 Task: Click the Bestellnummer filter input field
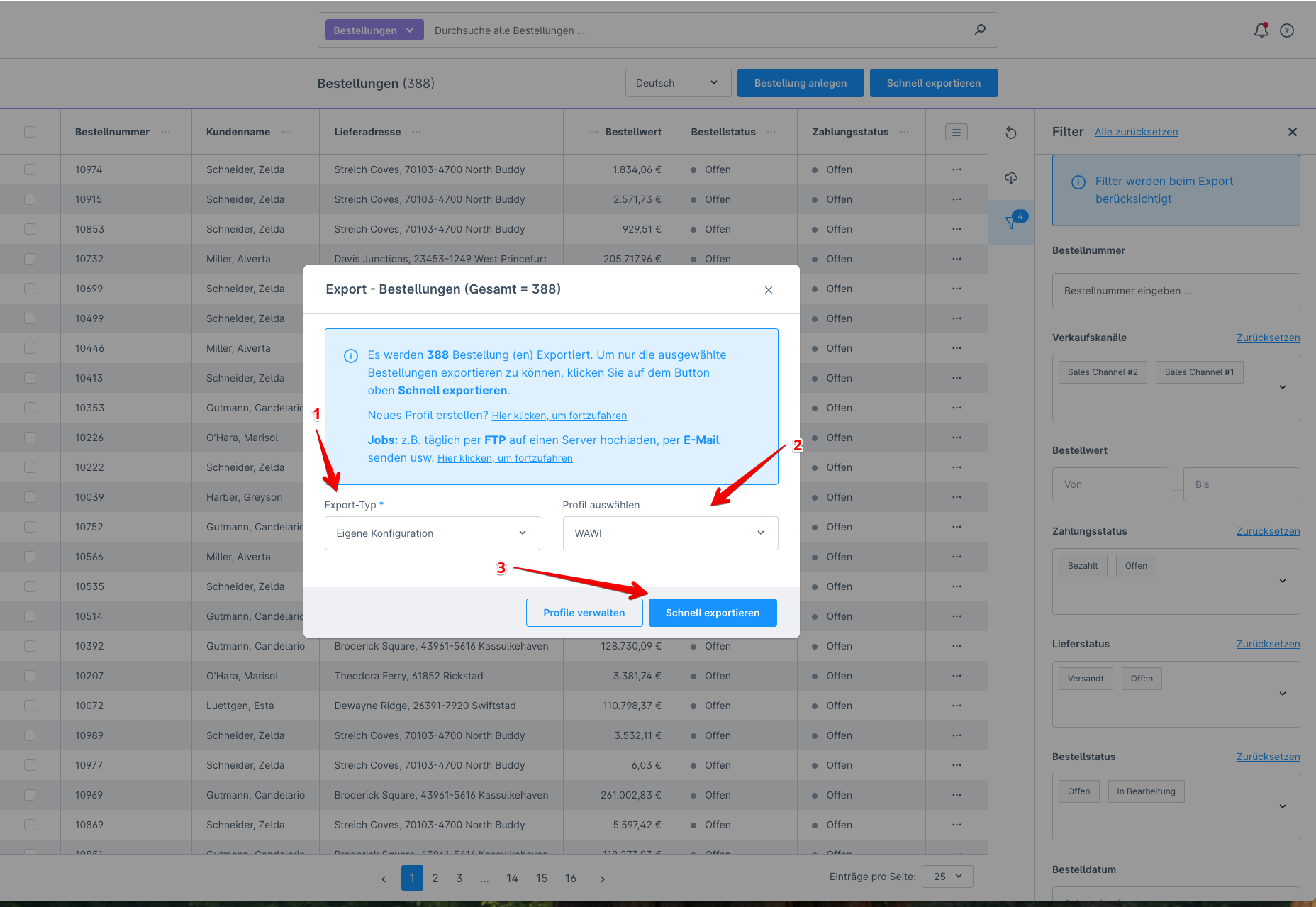(x=1176, y=291)
